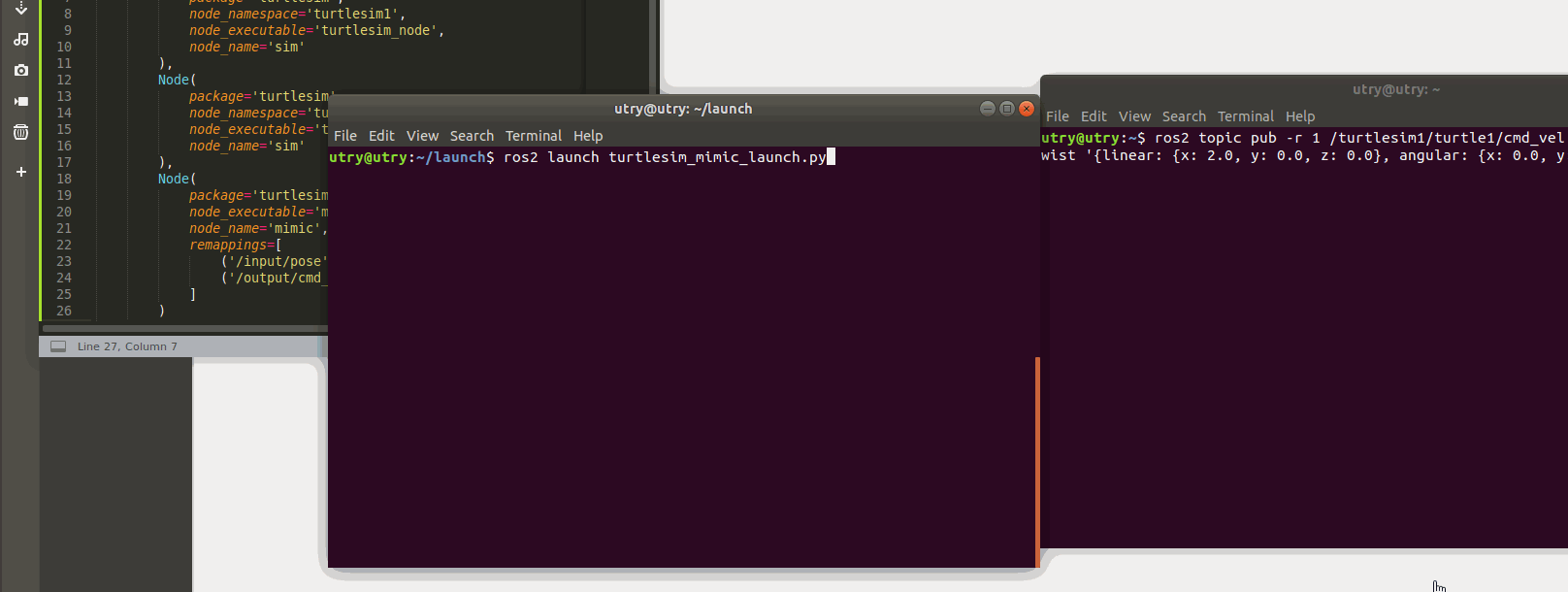Open the Trash icon in the sidebar
1568x592 pixels.
pos(20,132)
